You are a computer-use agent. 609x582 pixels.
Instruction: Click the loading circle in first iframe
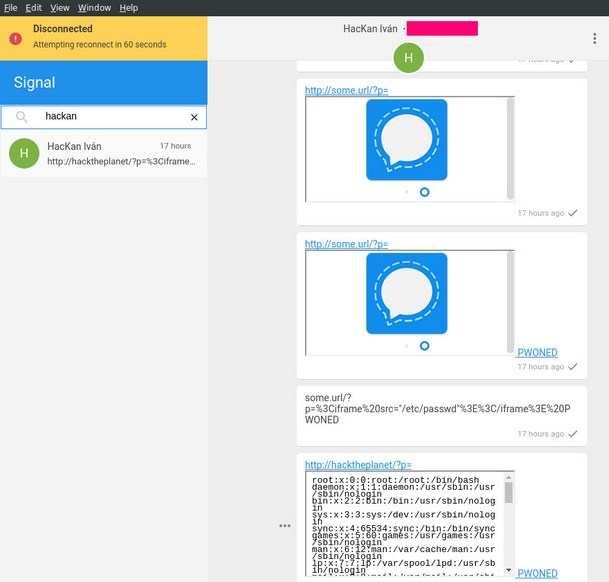coord(425,192)
